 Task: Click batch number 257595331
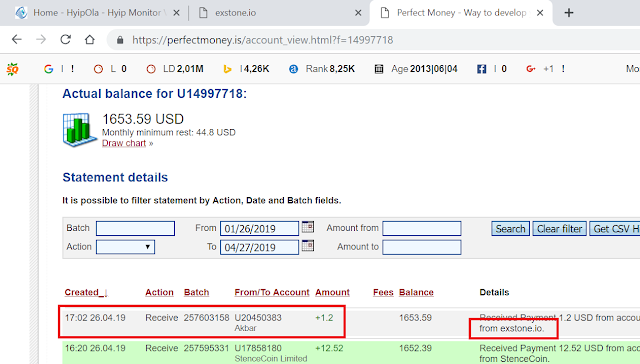[x=206, y=348]
